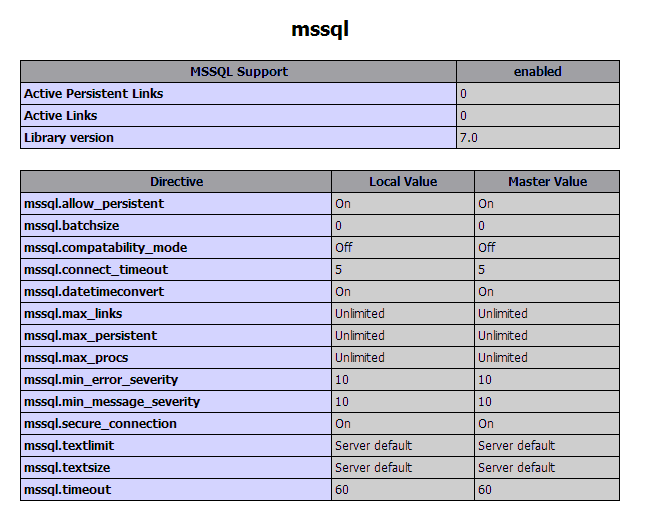Screen dimensions: 653x518
Task: Click the mssql.batchsize directive cell
Action: [x=176, y=226]
